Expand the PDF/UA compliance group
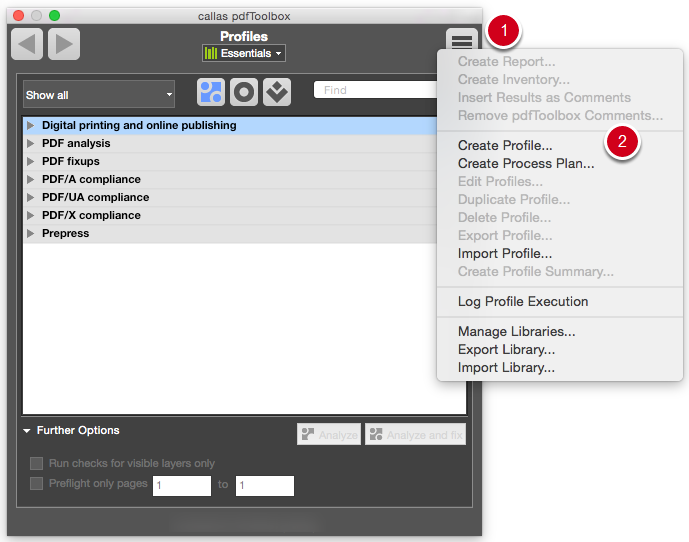The width and height of the screenshot is (689, 542). (30, 197)
